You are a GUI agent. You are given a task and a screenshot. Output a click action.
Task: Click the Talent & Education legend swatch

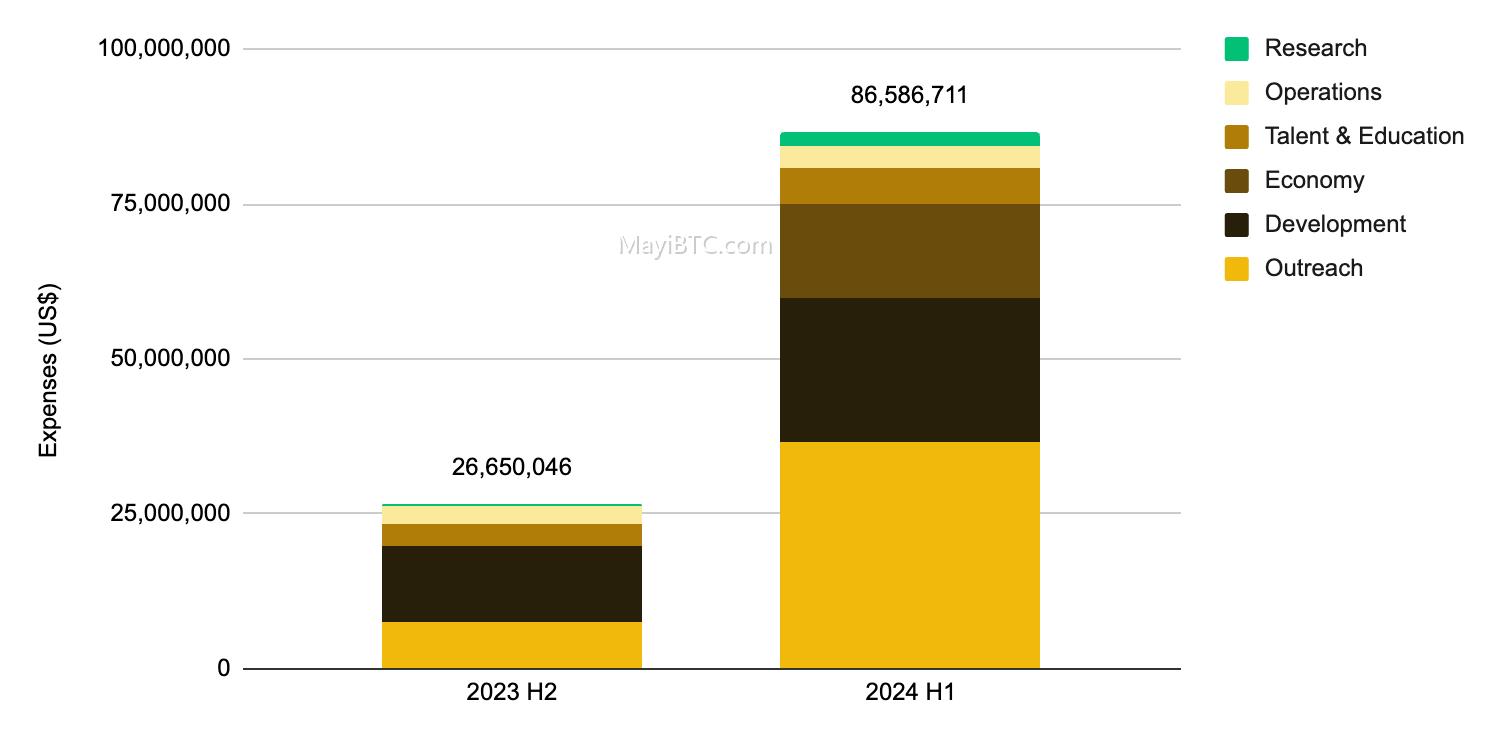pos(1236,136)
